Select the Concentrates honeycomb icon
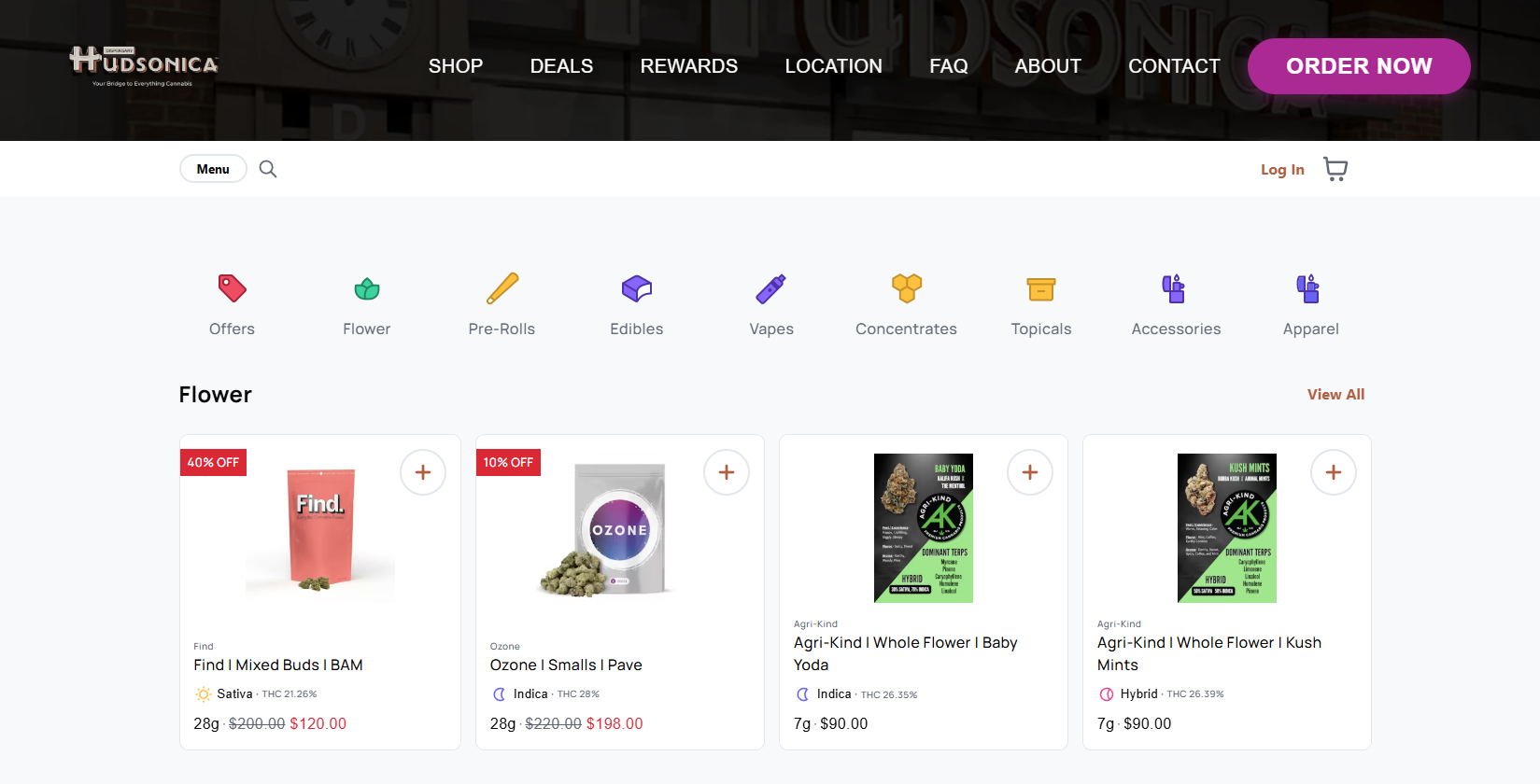 tap(907, 288)
